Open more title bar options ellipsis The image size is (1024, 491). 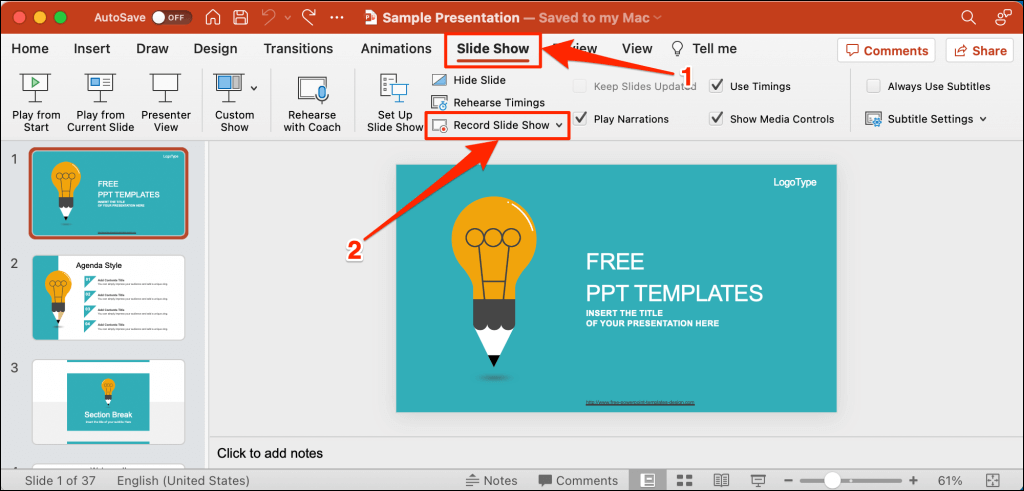[337, 18]
